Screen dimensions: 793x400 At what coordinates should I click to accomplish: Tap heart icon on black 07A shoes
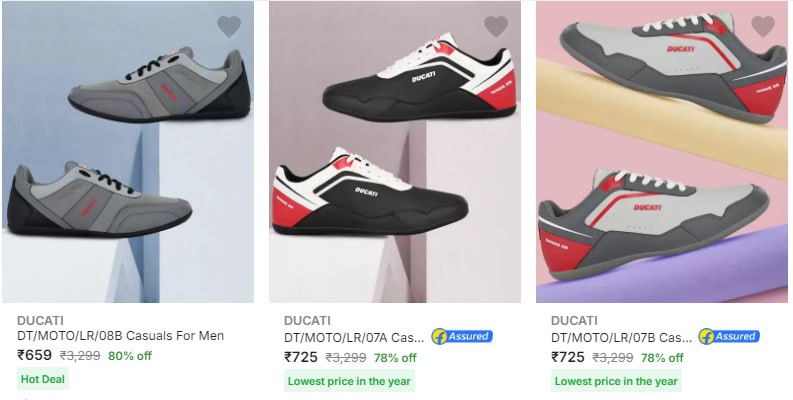[496, 27]
